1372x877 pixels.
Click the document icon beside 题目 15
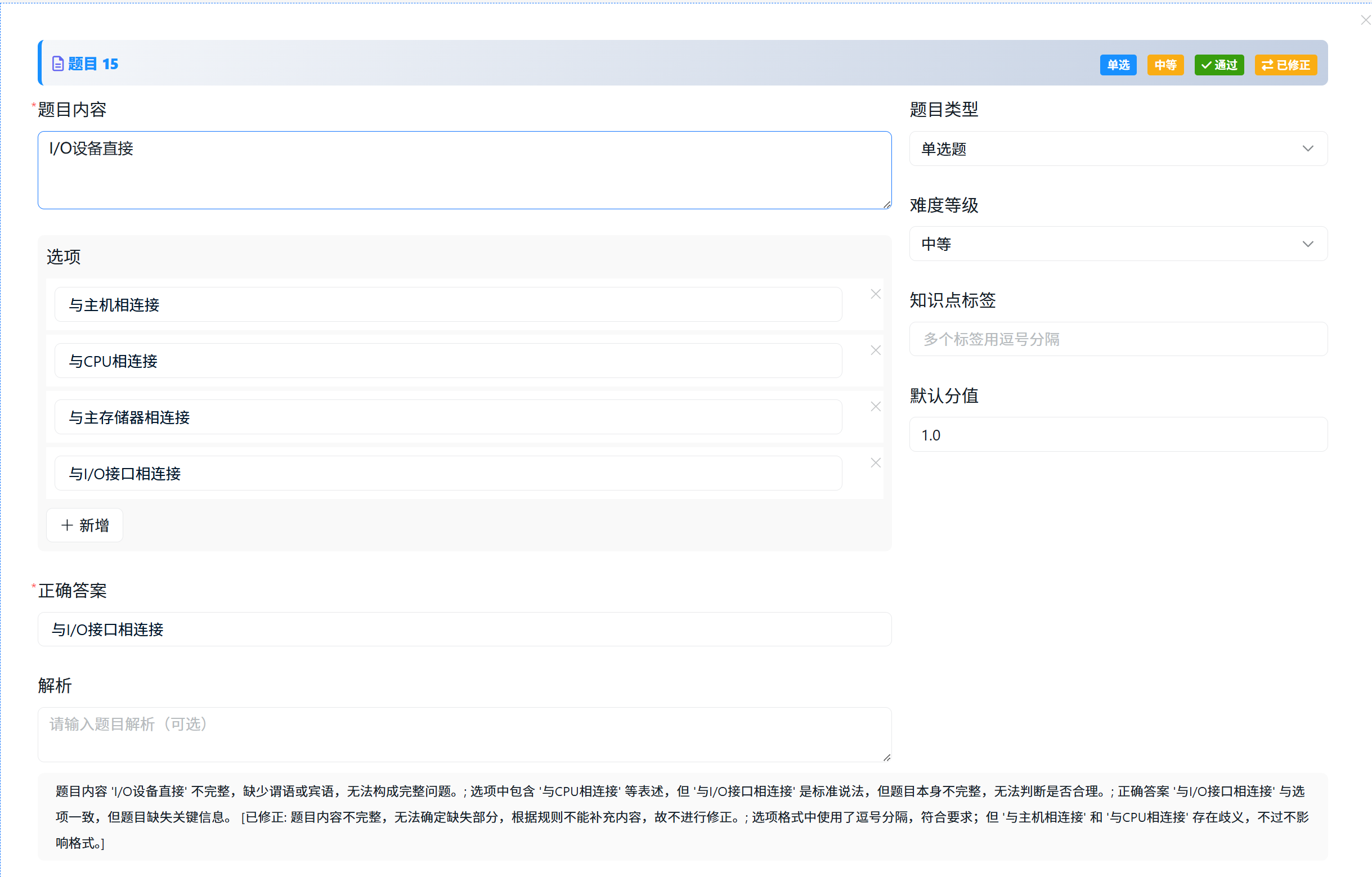pos(57,64)
